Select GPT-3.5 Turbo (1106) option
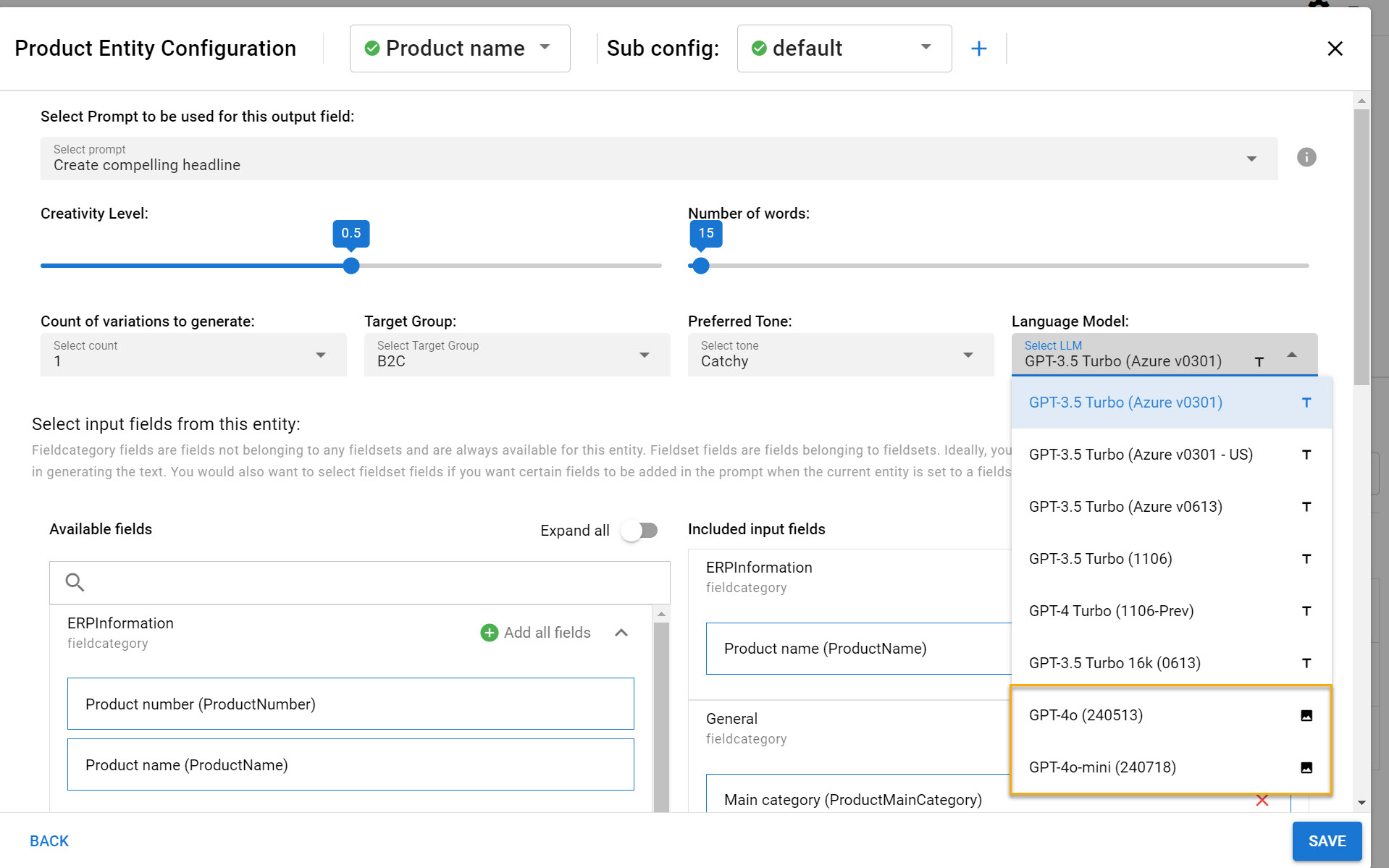The image size is (1389, 868). [x=1171, y=559]
